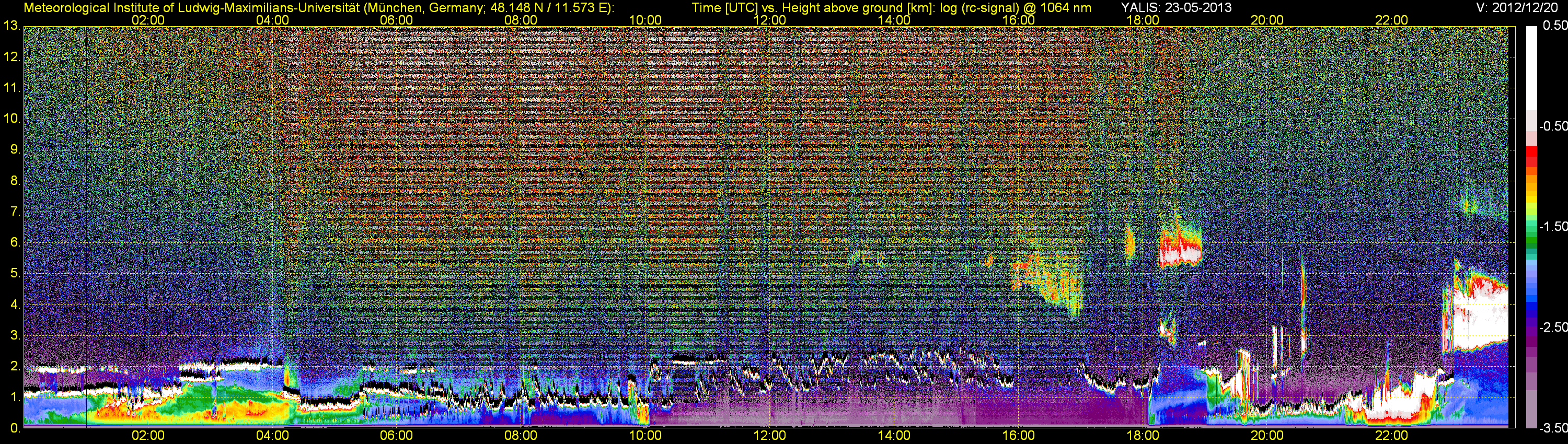Viewport: 1568px width, 444px height.
Task: Click the height axis label '8.'
Action: [x=15, y=181]
